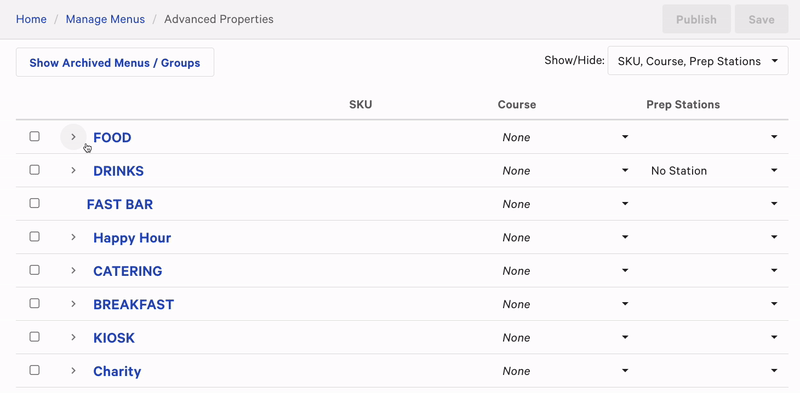Go to Home breadcrumb link

(x=31, y=19)
